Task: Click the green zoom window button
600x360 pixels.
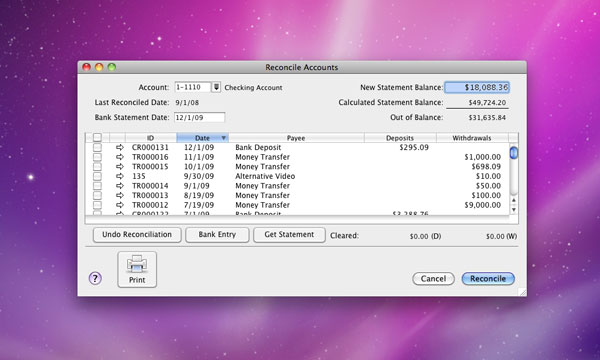Action: point(112,67)
